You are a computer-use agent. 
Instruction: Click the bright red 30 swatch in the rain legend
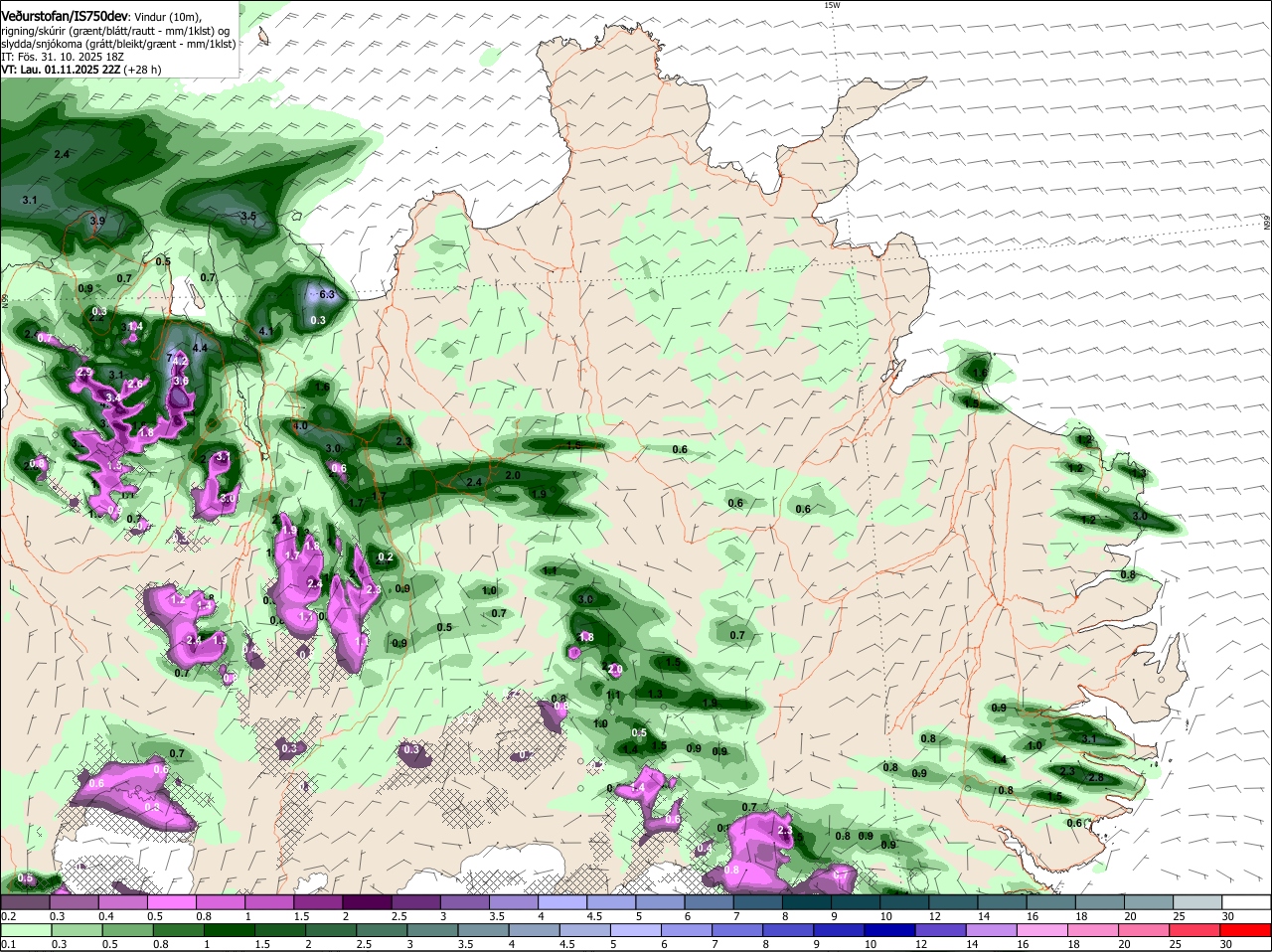point(1247,930)
